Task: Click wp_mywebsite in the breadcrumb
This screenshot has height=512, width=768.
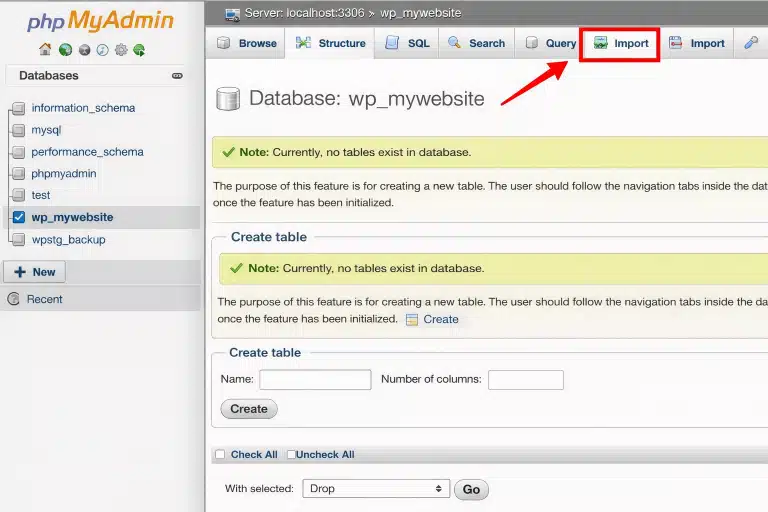Action: point(421,13)
